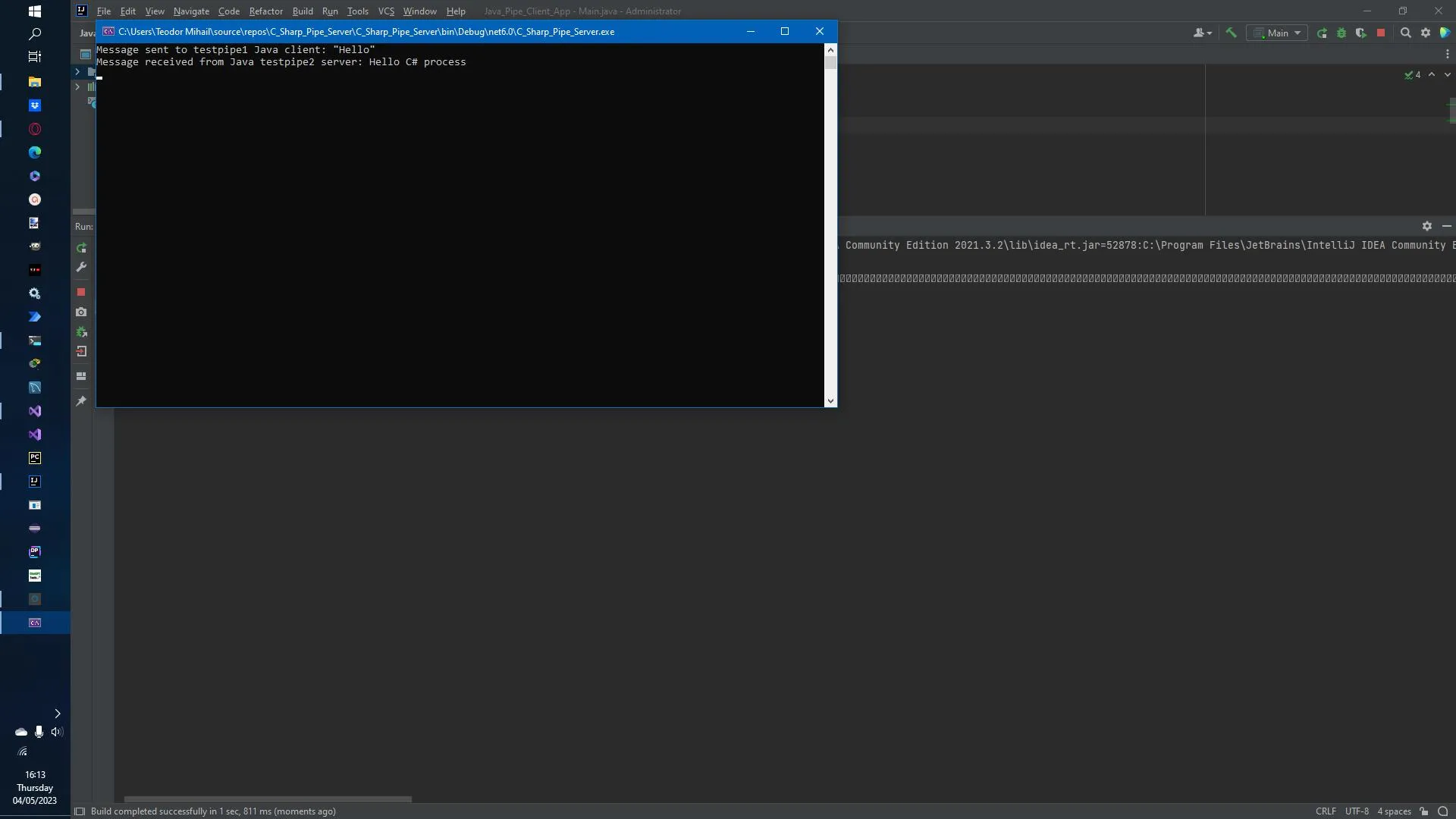Open the Main run configuration dropdown
The width and height of the screenshot is (1456, 819).
1278,33
